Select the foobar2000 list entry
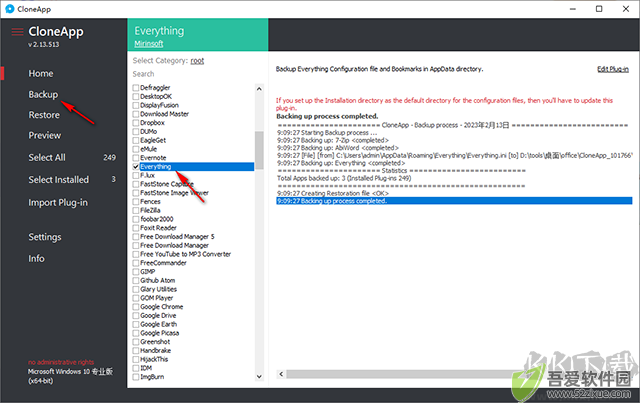This screenshot has width=640, height=403. coord(157,219)
